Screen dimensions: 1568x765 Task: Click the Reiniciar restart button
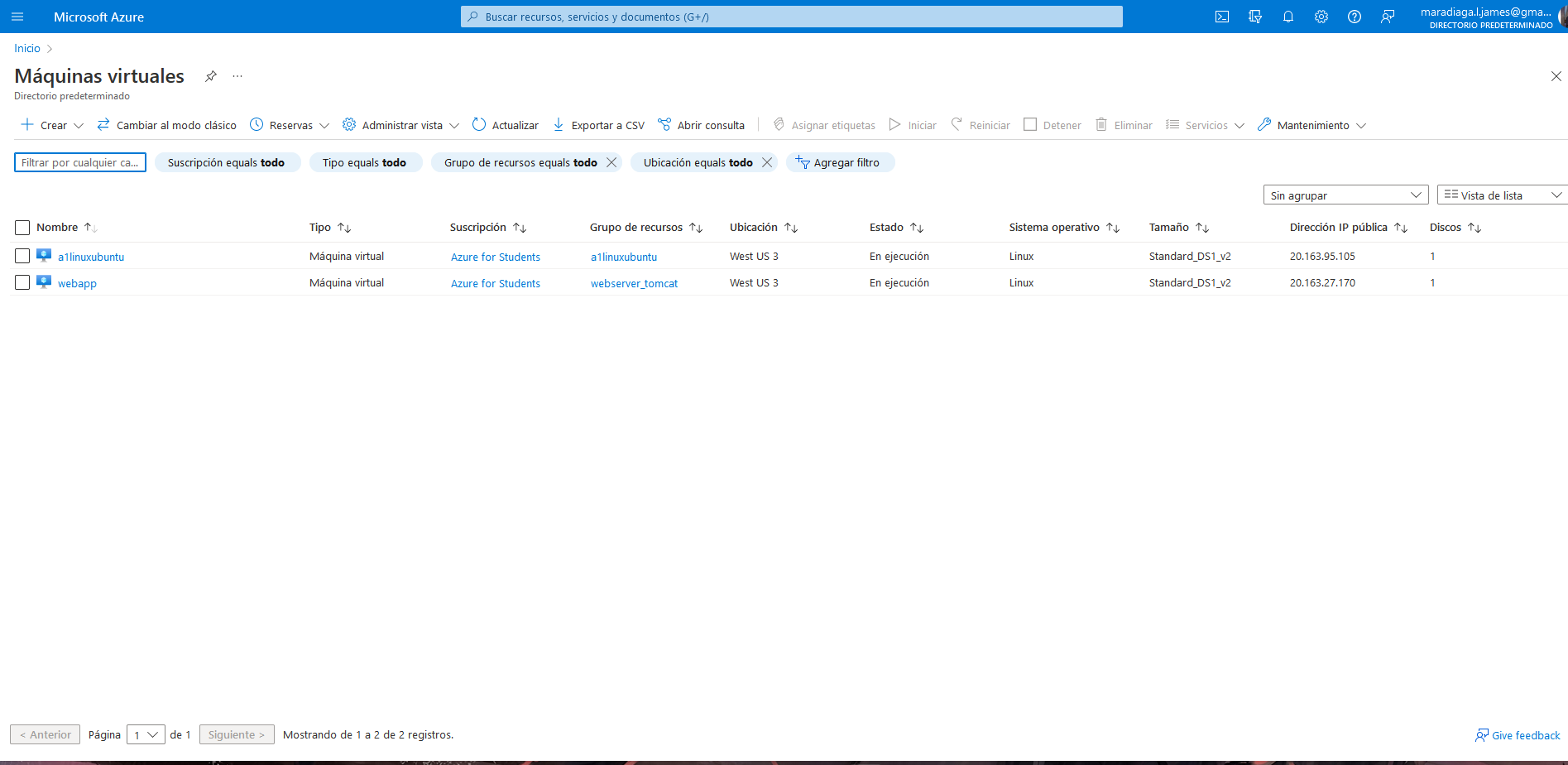click(x=981, y=125)
